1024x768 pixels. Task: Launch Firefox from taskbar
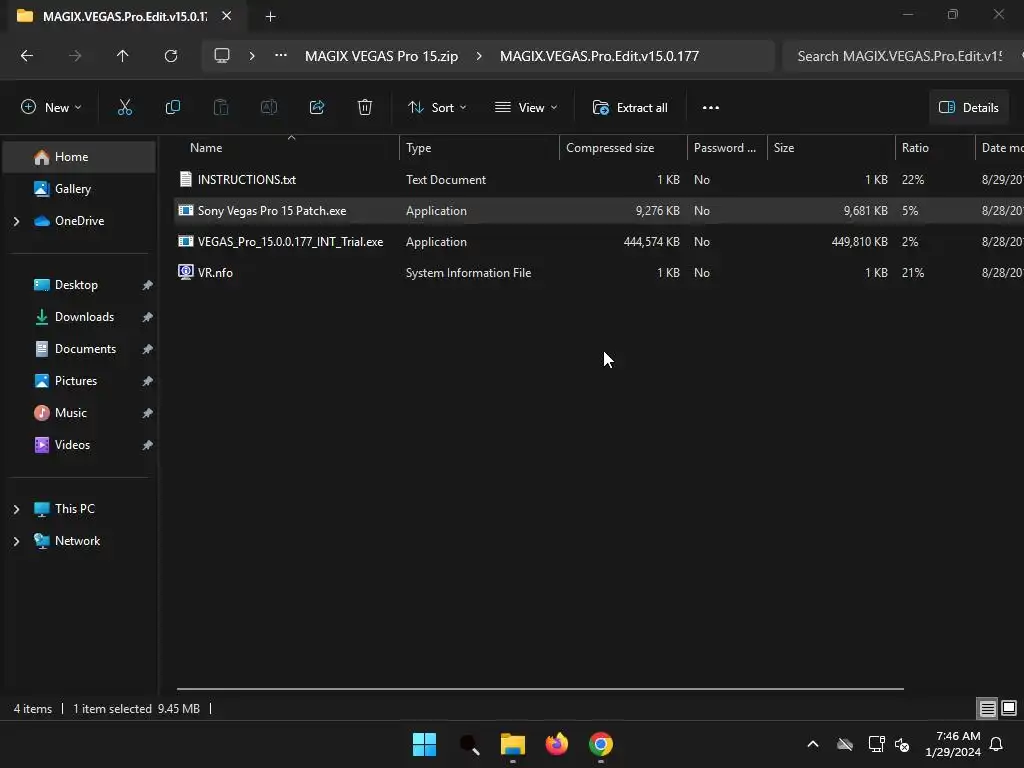[x=556, y=744]
